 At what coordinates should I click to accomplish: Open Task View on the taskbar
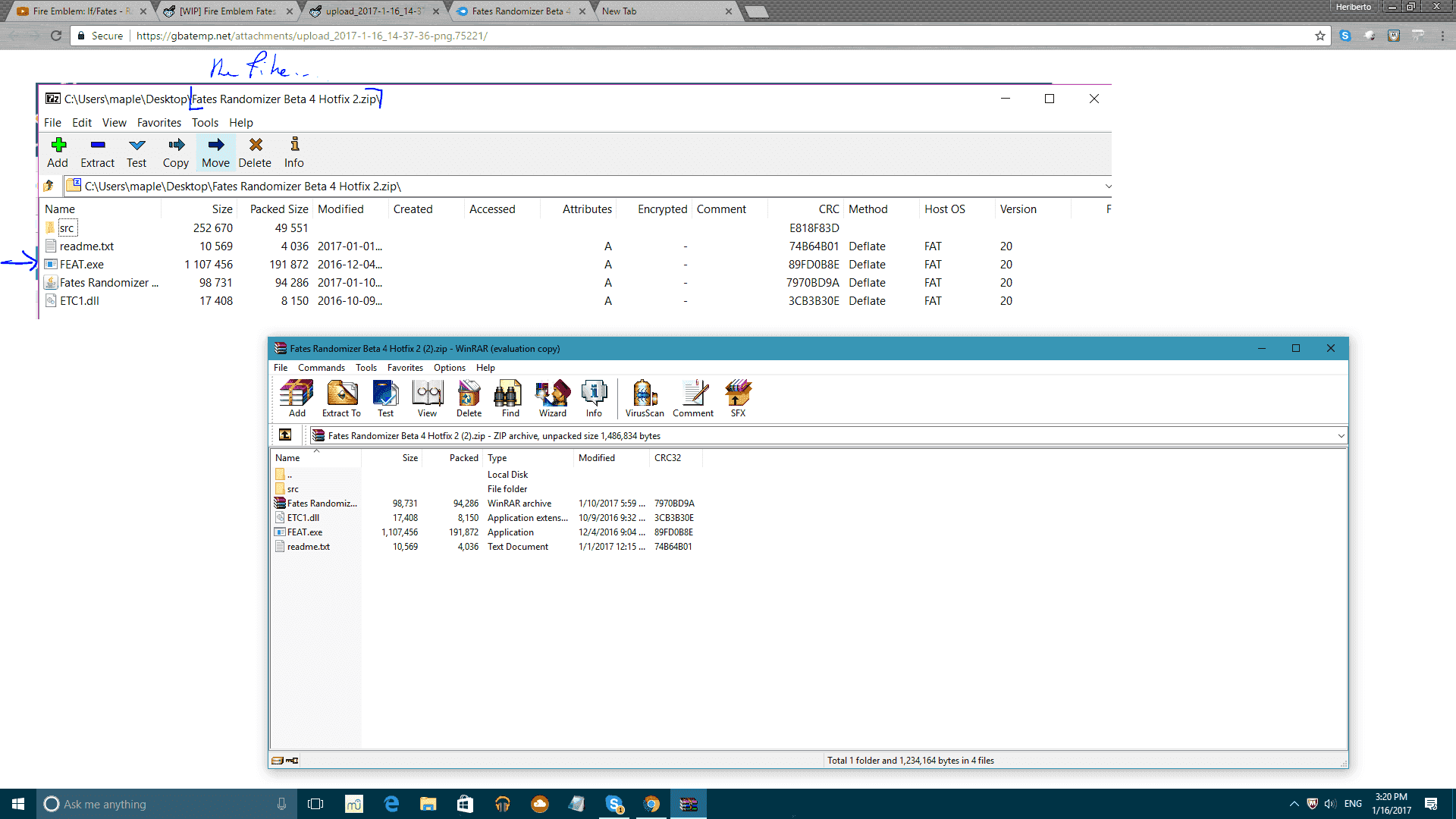click(x=315, y=804)
